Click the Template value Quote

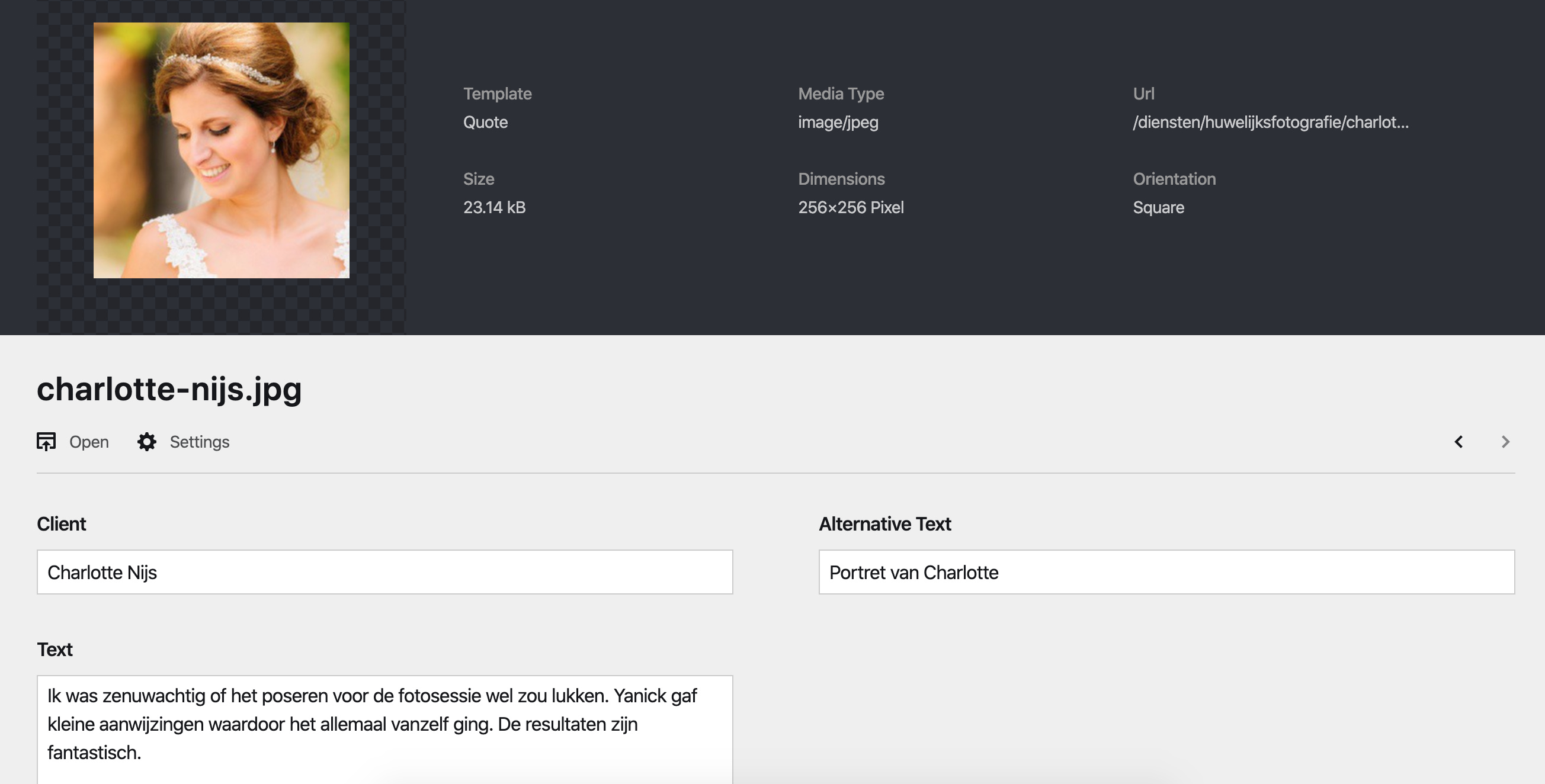tap(485, 122)
